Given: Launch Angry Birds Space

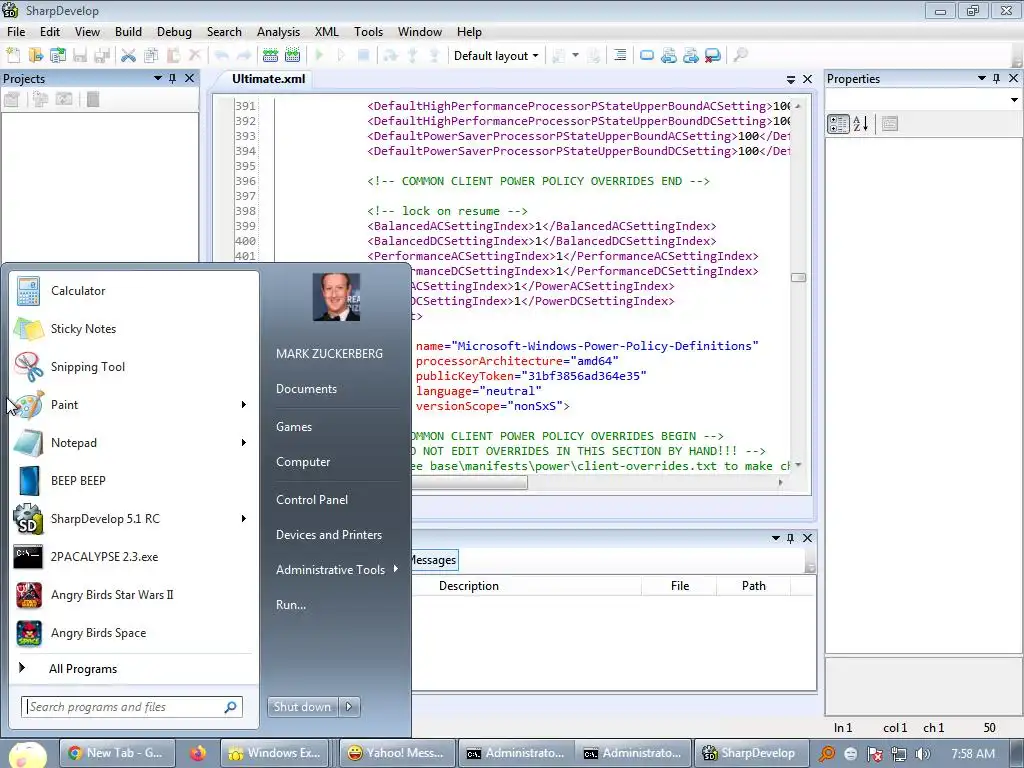Looking at the screenshot, I should [134, 632].
